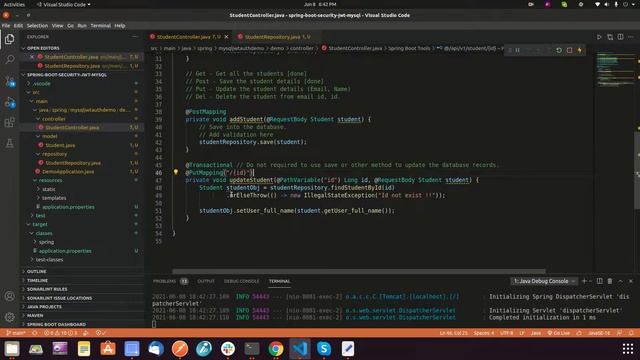Split the editor right
The height and width of the screenshot is (360, 640).
[620, 37]
